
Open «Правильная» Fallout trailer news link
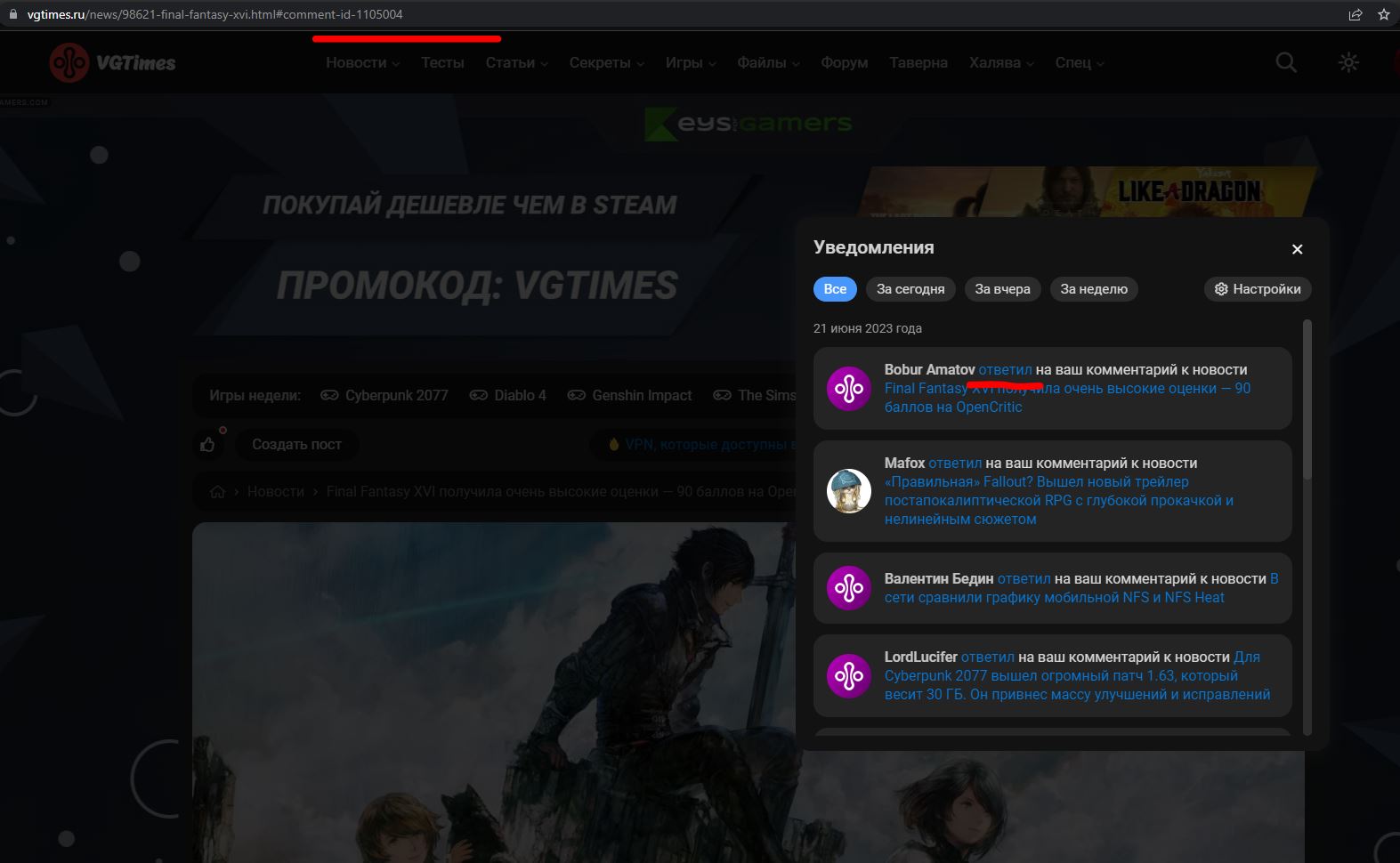[1058, 501]
